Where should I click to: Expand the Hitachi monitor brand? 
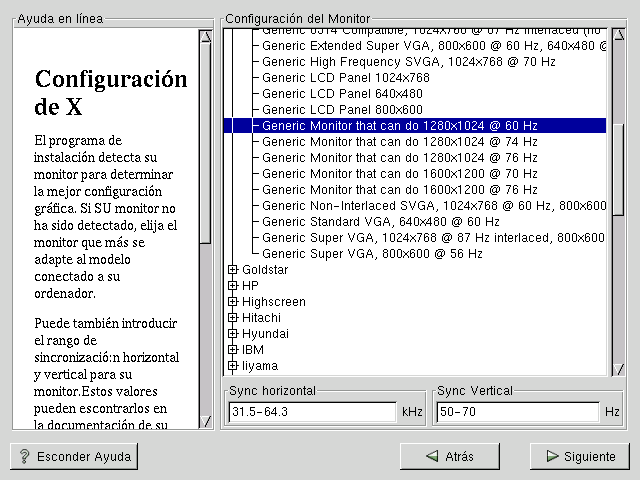click(233, 317)
